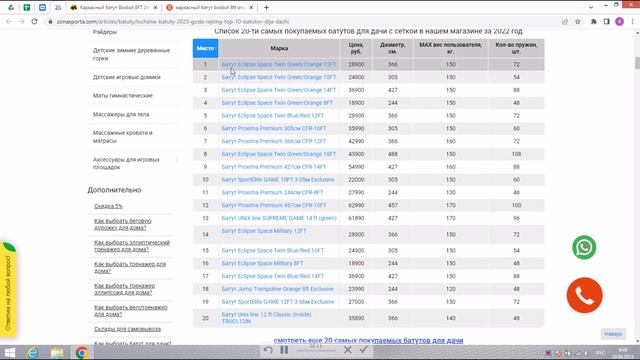Reload the current page

click(x=34, y=21)
